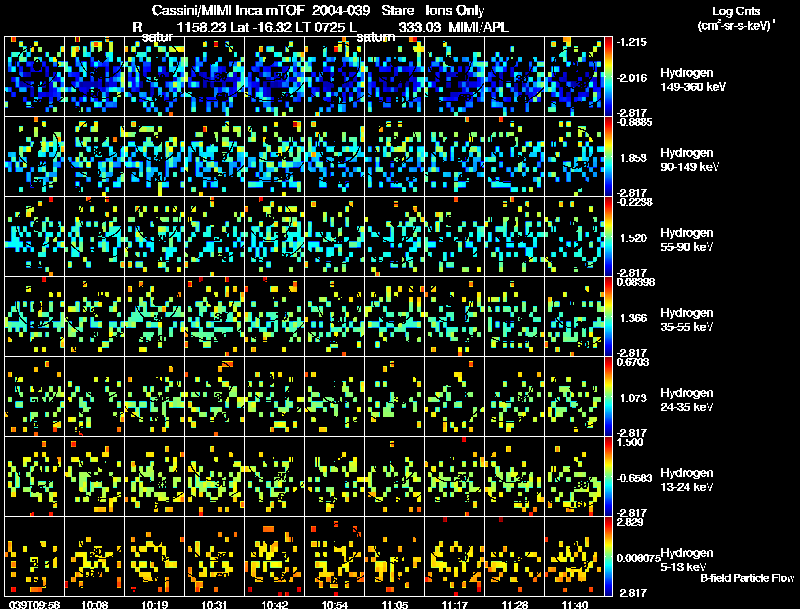Click the '1.500' colorbar value
This screenshot has height=609, width=800.
coord(630,442)
